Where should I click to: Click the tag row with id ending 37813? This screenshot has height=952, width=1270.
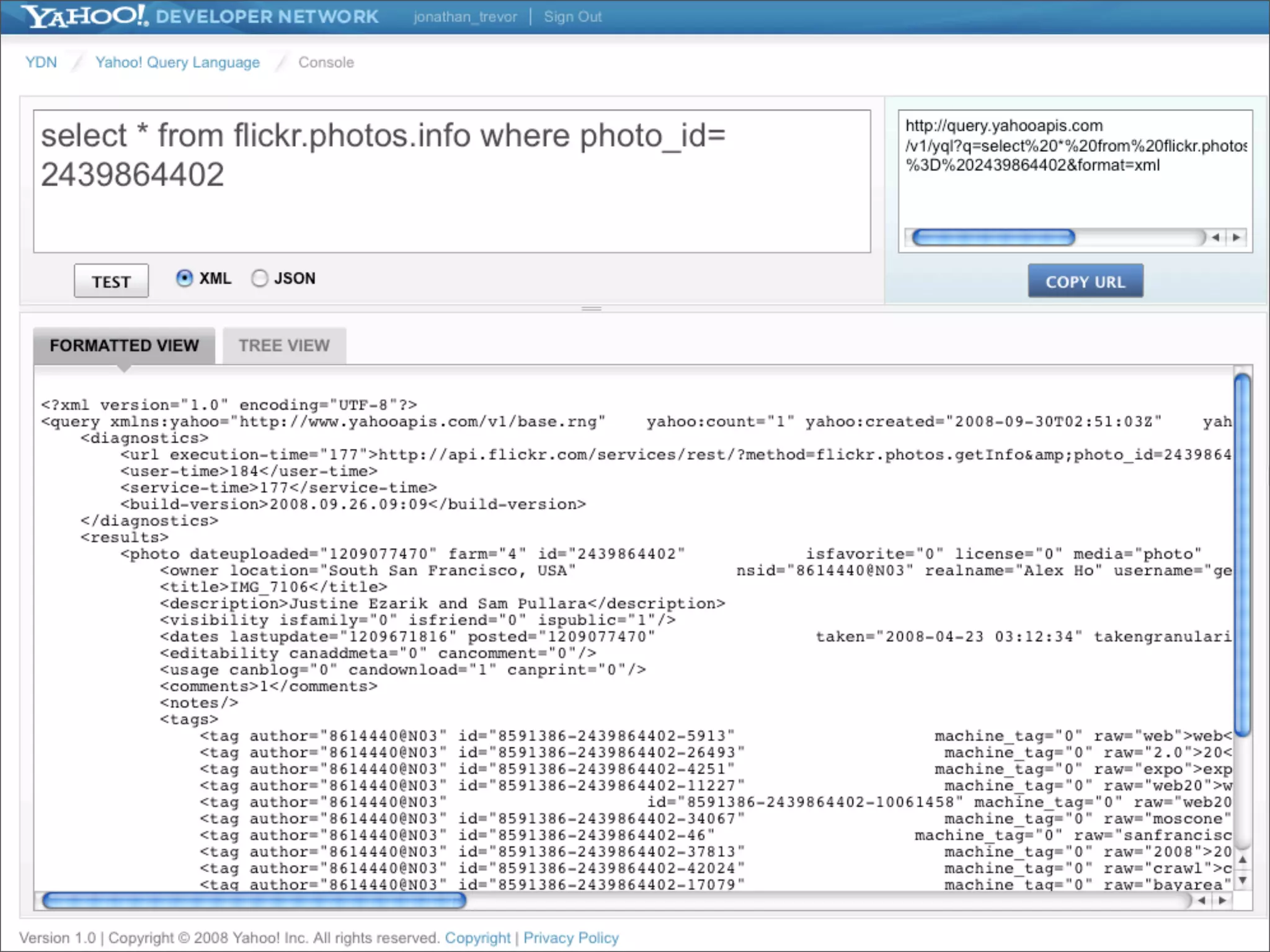716,852
